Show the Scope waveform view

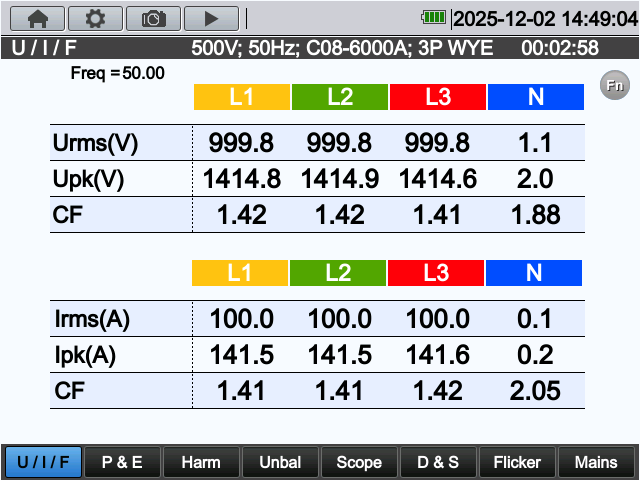coord(359,462)
